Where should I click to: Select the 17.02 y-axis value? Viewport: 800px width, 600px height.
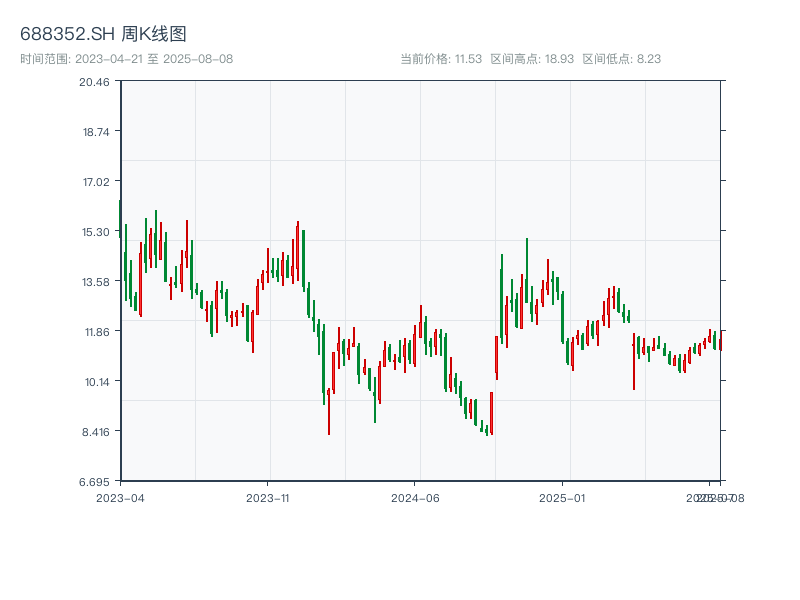tap(94, 182)
